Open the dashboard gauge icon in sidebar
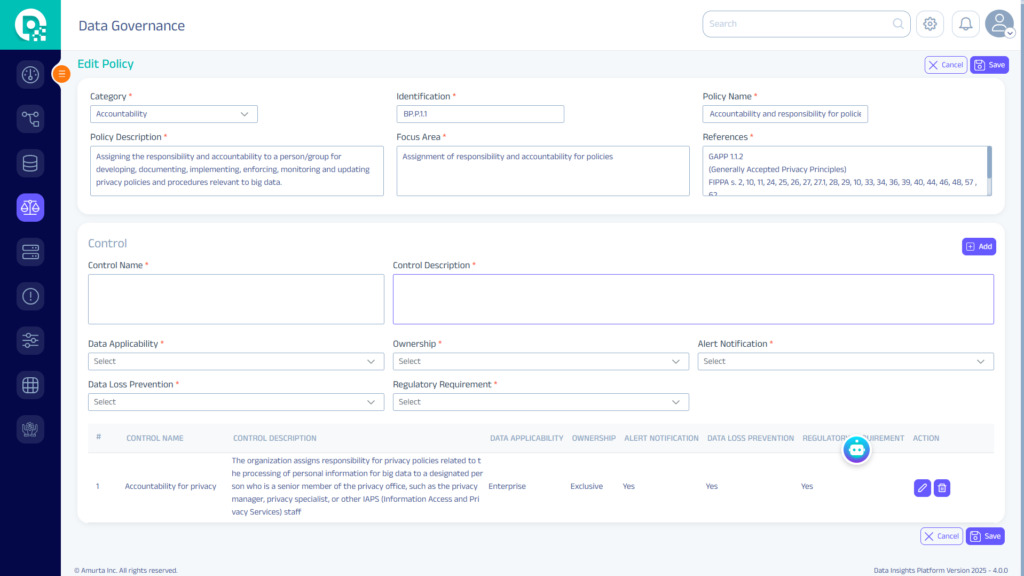This screenshot has width=1024, height=576. [30, 75]
